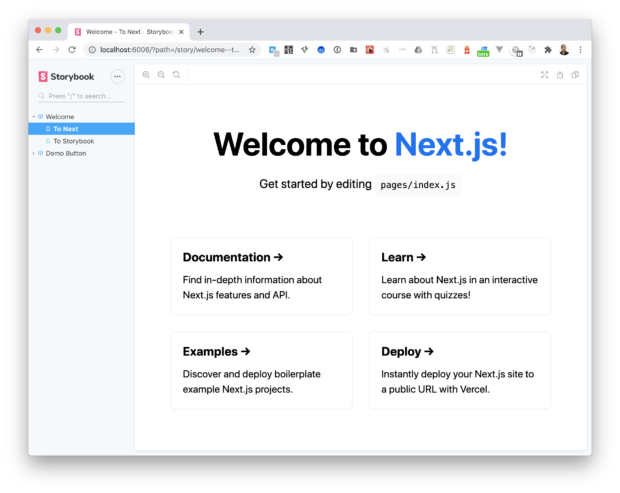Open the cloud drive extension icon
This screenshot has width=620, height=493.
point(418,50)
